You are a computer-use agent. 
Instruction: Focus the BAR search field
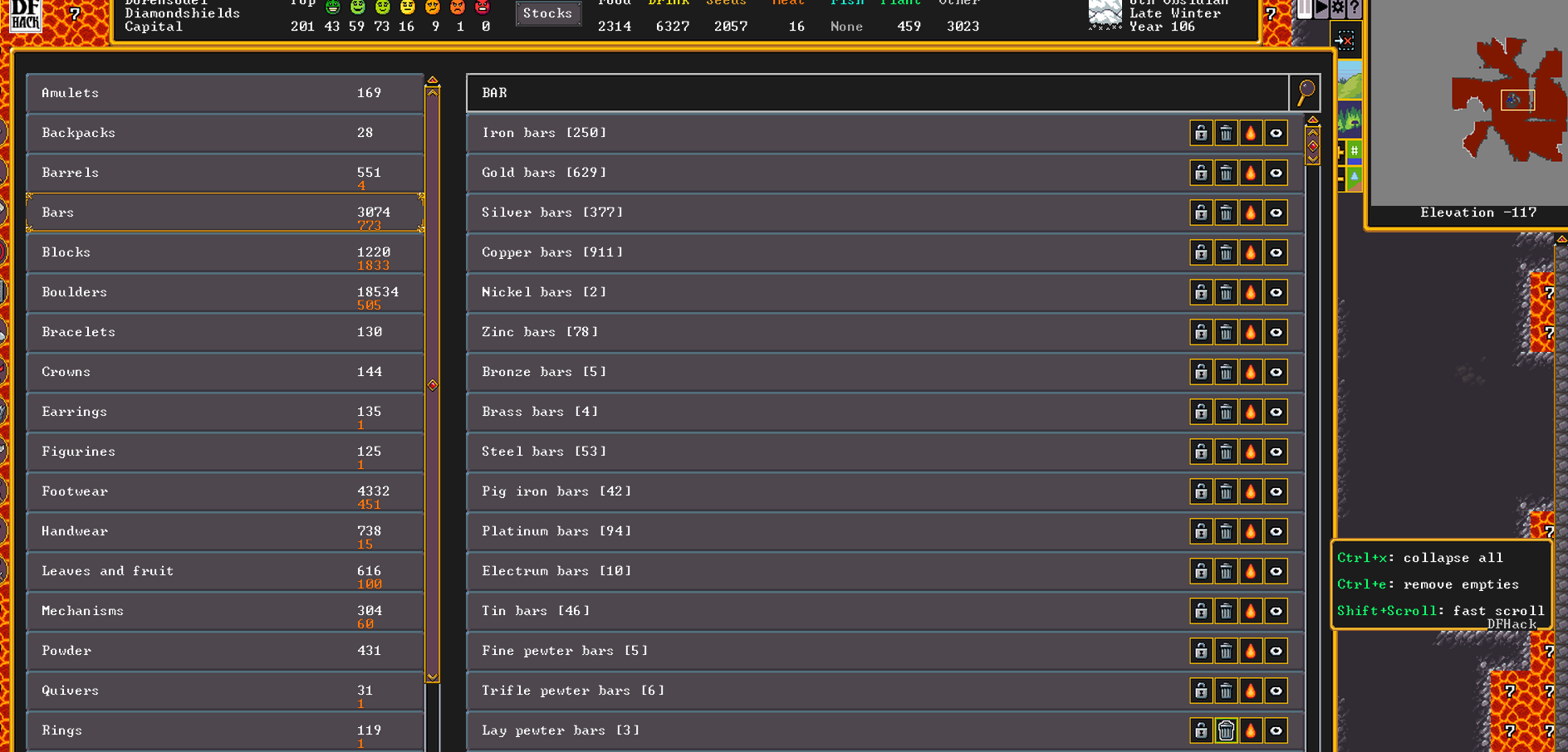(x=878, y=93)
